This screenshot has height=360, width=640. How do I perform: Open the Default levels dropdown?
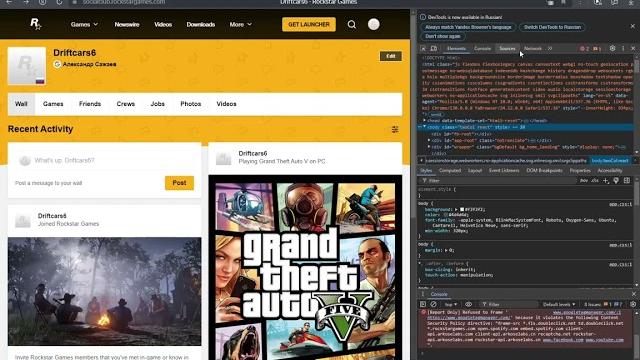coord(559,304)
